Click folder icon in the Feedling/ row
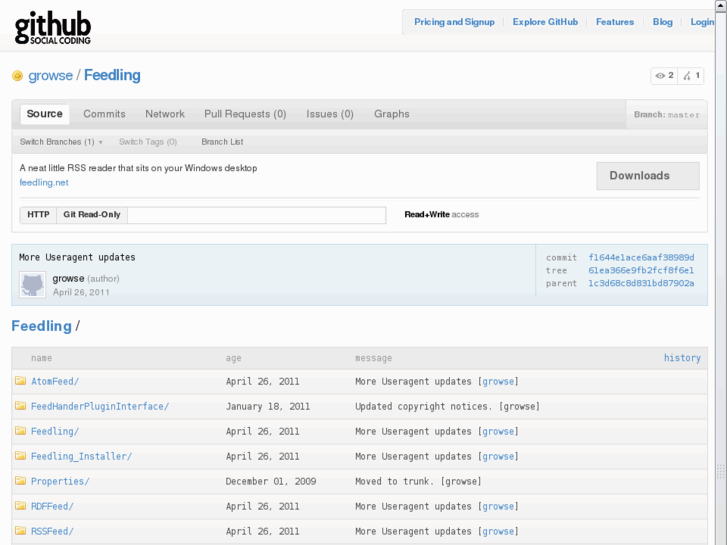Image resolution: width=727 pixels, height=545 pixels. pos(20,431)
